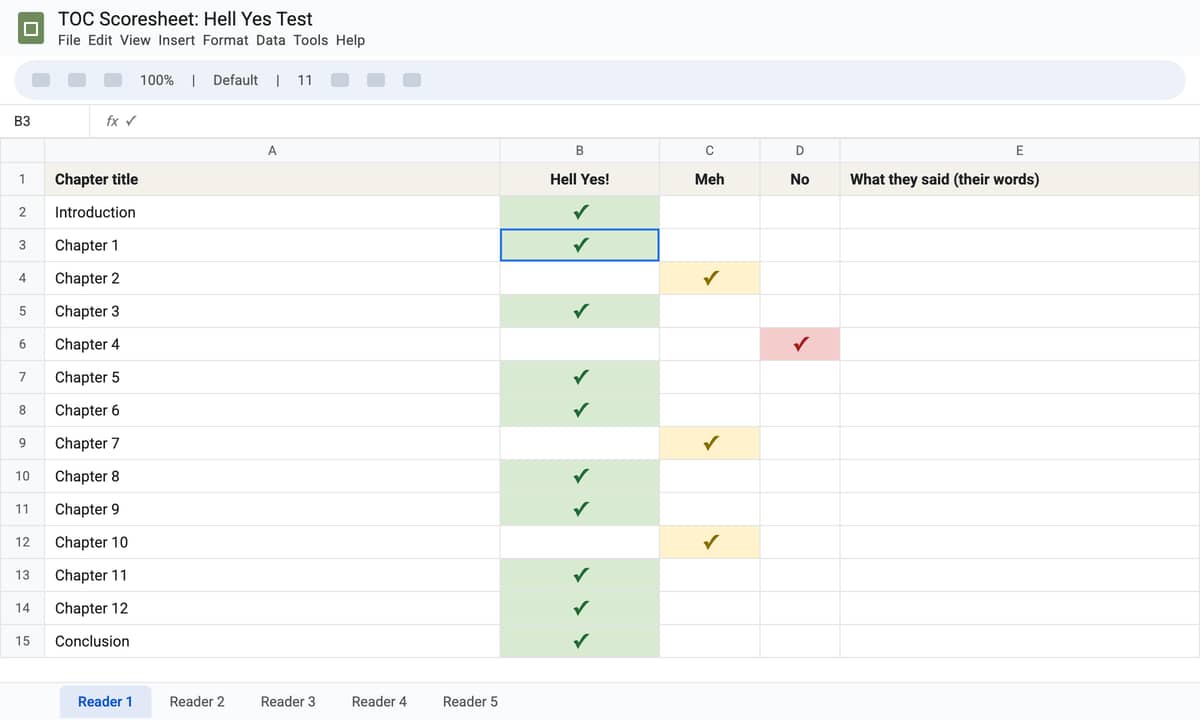Viewport: 1200px width, 720px height.
Task: Click the Chapter title header cell
Action: point(272,179)
